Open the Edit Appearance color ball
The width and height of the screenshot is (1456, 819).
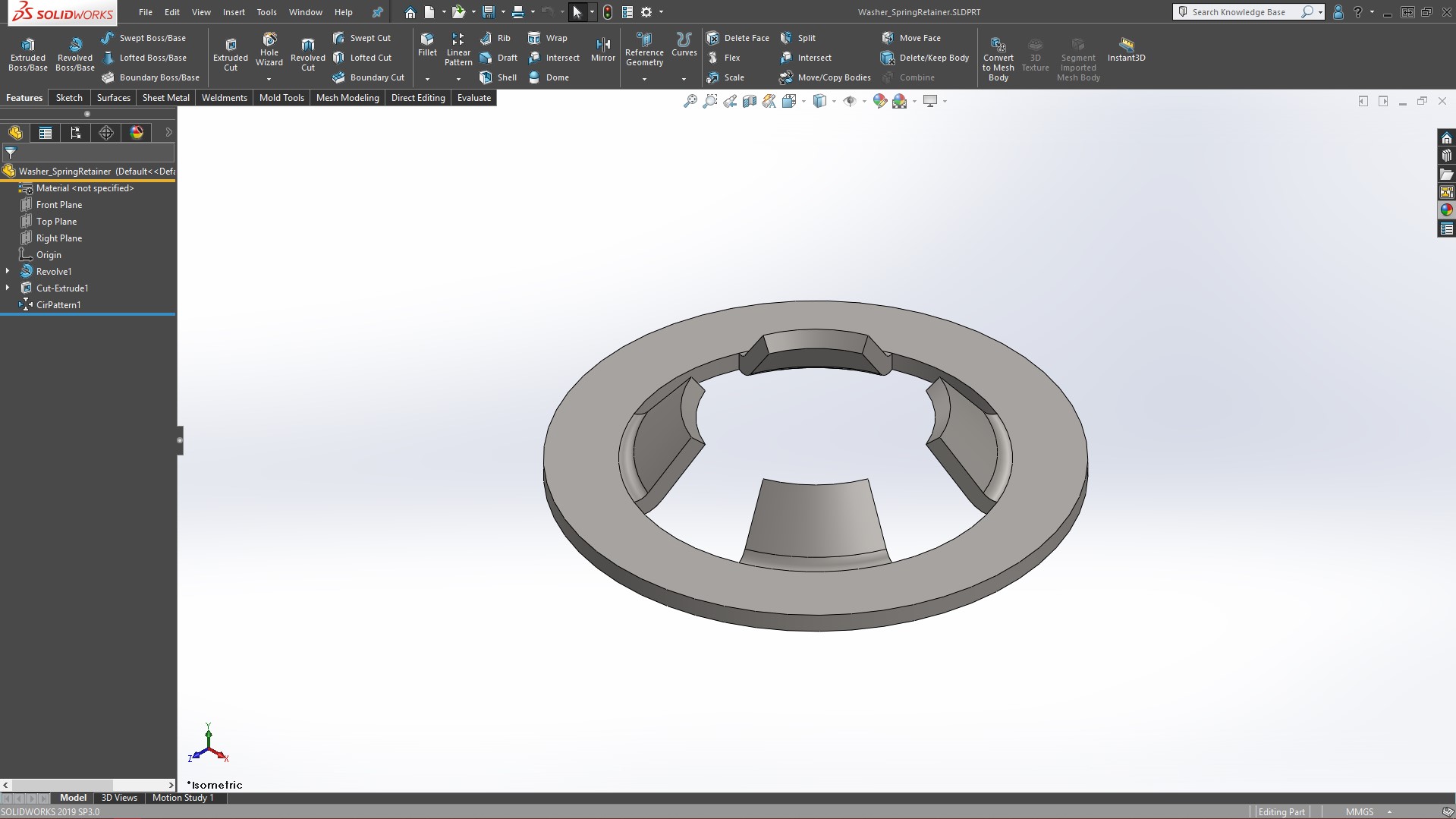tap(879, 101)
